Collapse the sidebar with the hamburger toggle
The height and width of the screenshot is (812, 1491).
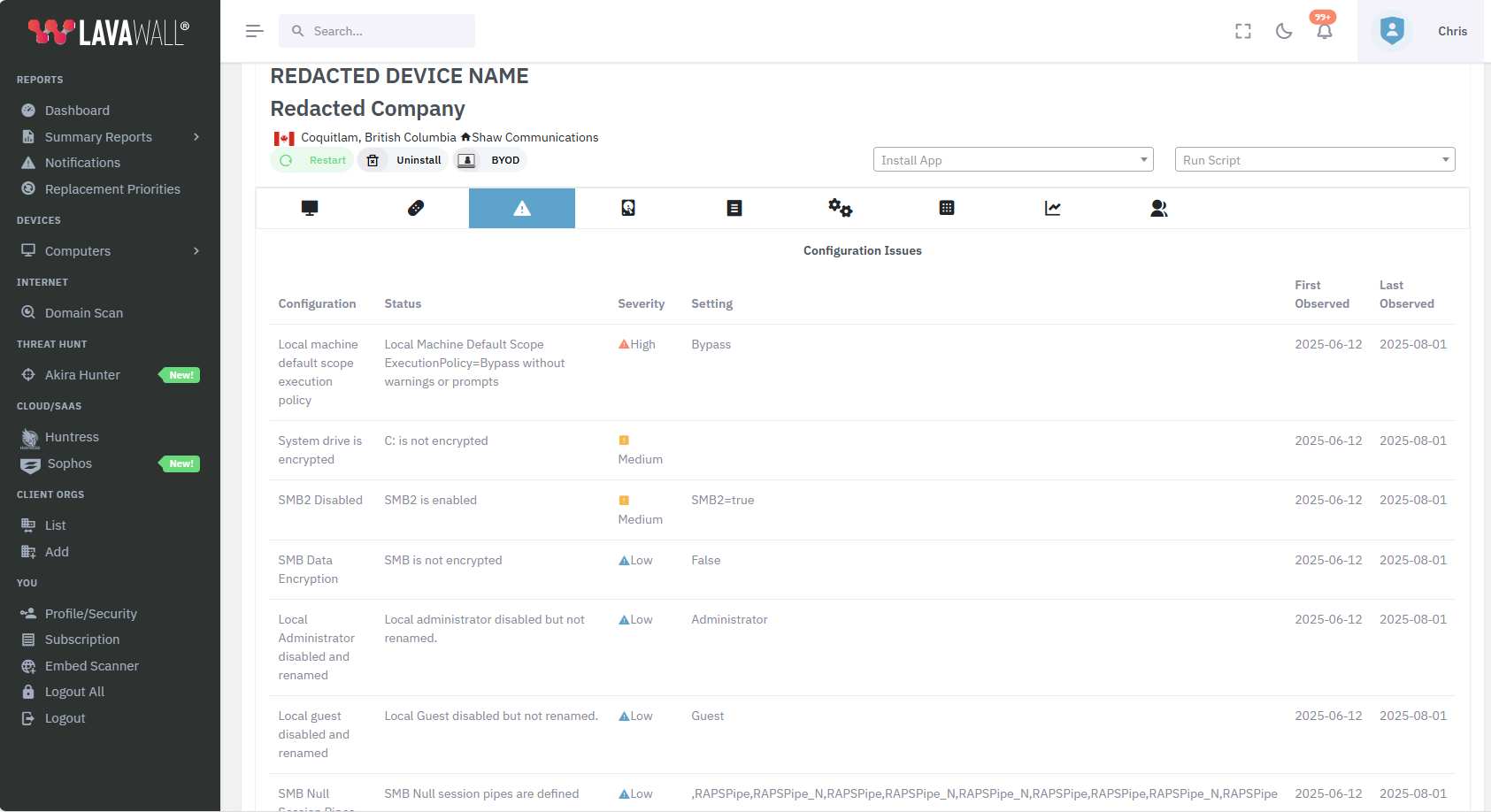click(254, 31)
